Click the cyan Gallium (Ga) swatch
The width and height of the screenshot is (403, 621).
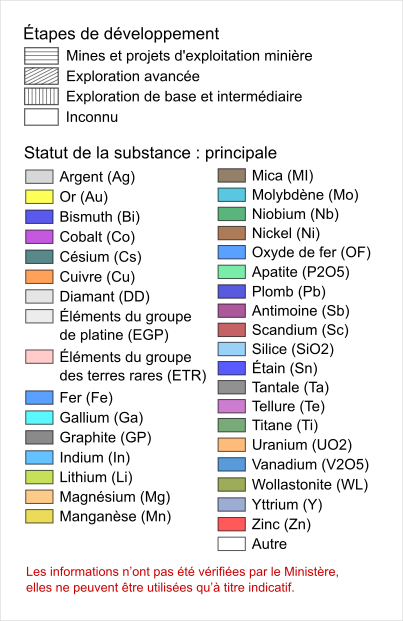tap(39, 417)
